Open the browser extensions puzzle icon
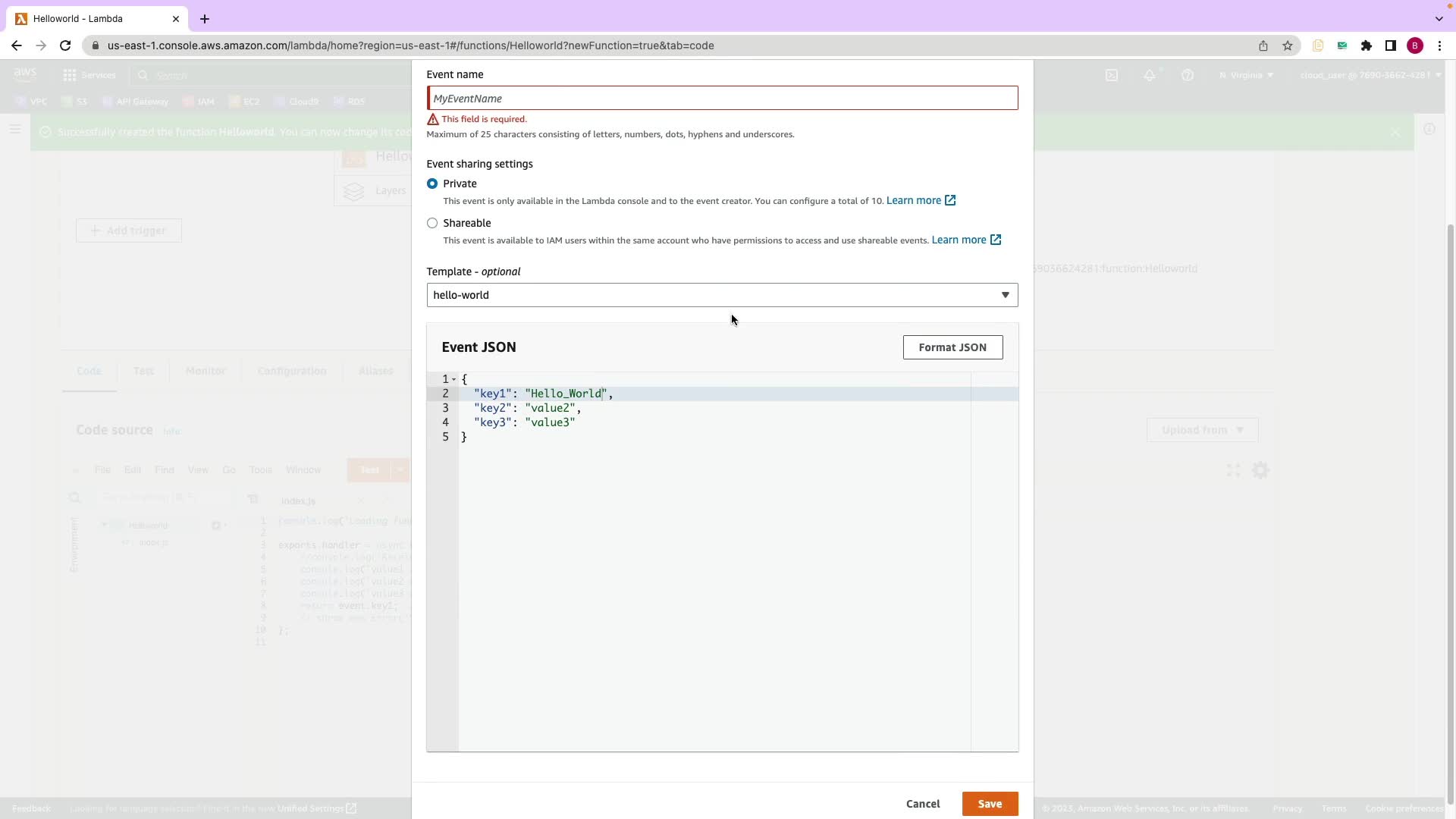Screen dimensions: 1456x819 click(1367, 45)
